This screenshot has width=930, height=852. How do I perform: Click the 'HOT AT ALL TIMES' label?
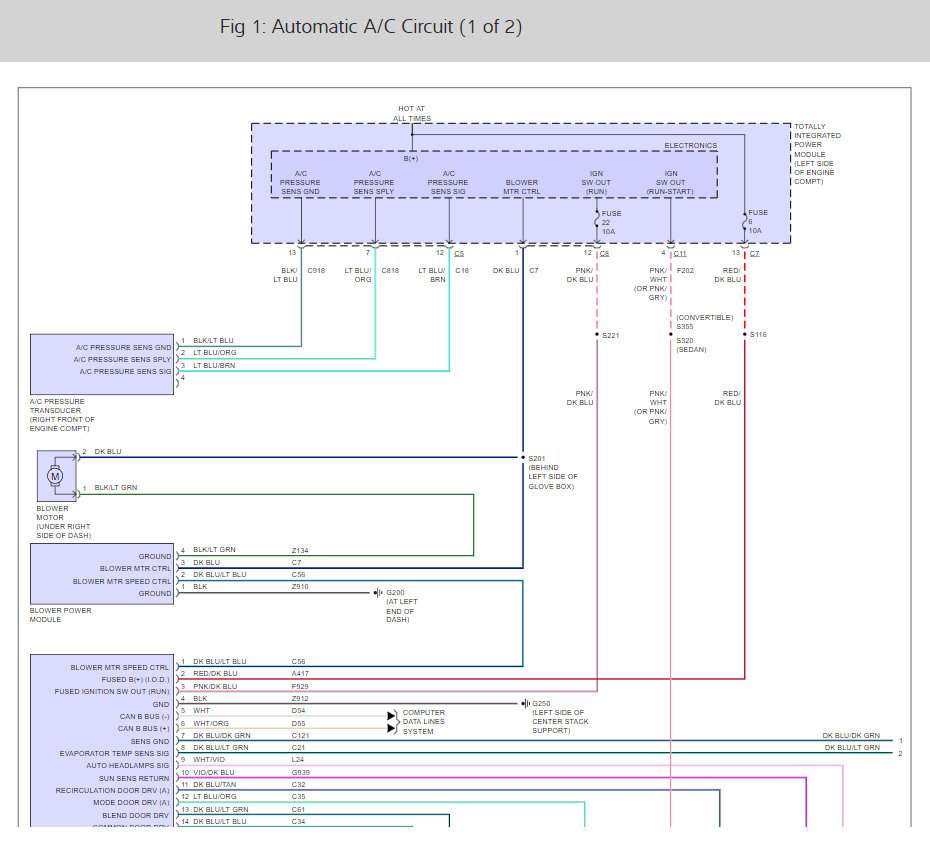pos(412,113)
